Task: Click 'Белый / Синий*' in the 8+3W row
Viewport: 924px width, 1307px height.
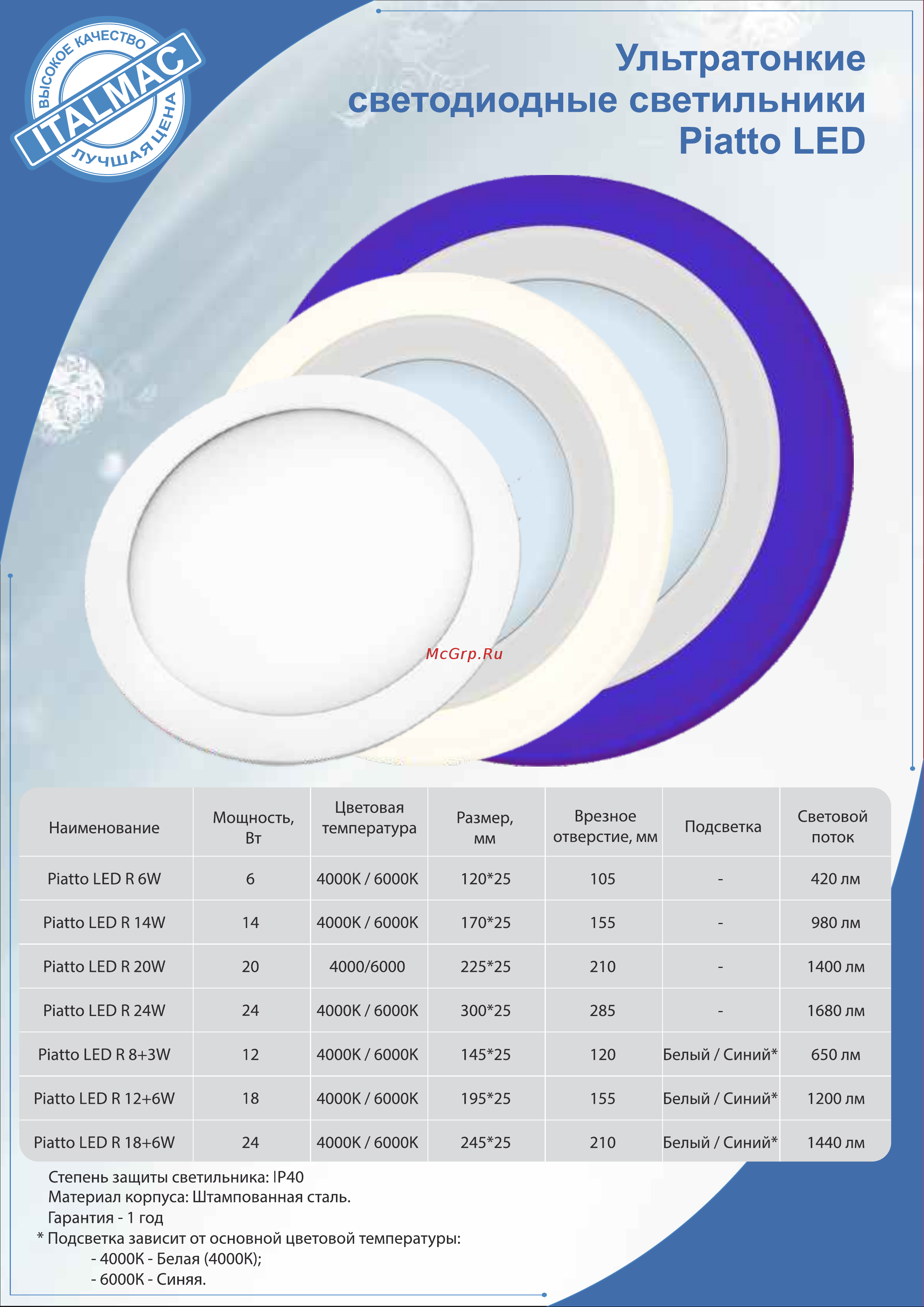Action: [x=720, y=1055]
